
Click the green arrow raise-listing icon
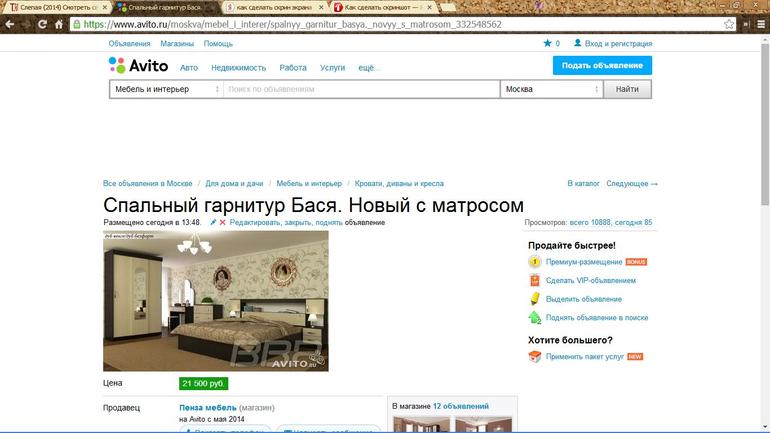click(x=534, y=318)
